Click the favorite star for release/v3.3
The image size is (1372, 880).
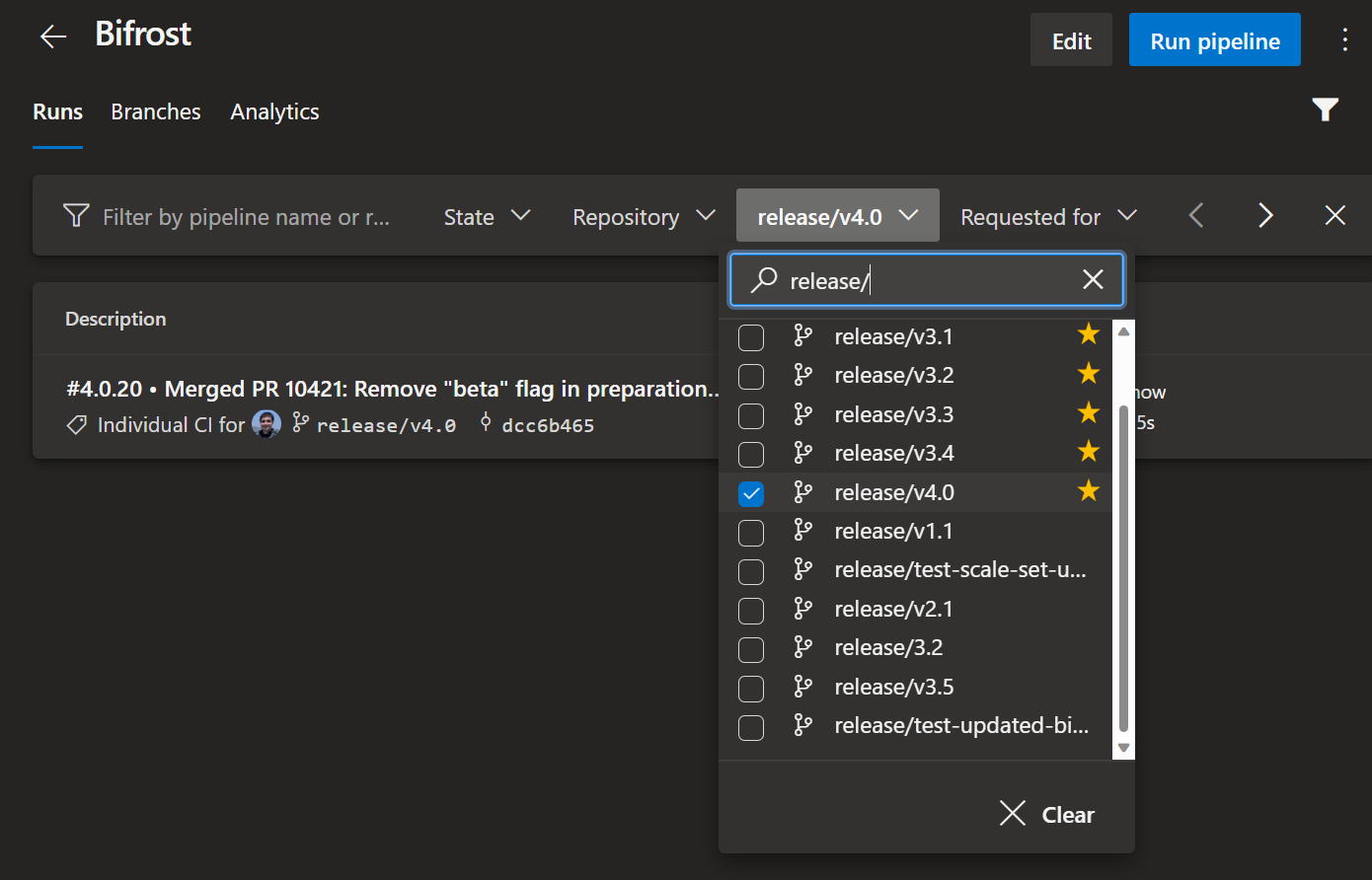pos(1089,412)
